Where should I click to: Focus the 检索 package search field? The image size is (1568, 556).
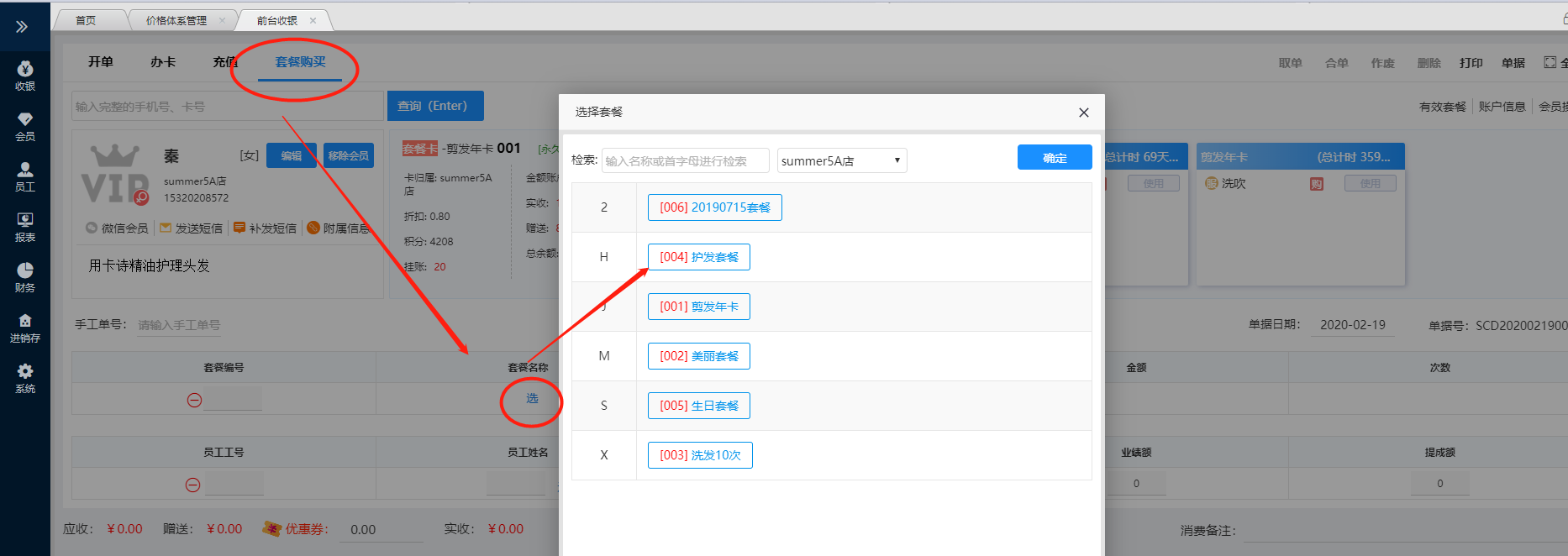pos(685,160)
